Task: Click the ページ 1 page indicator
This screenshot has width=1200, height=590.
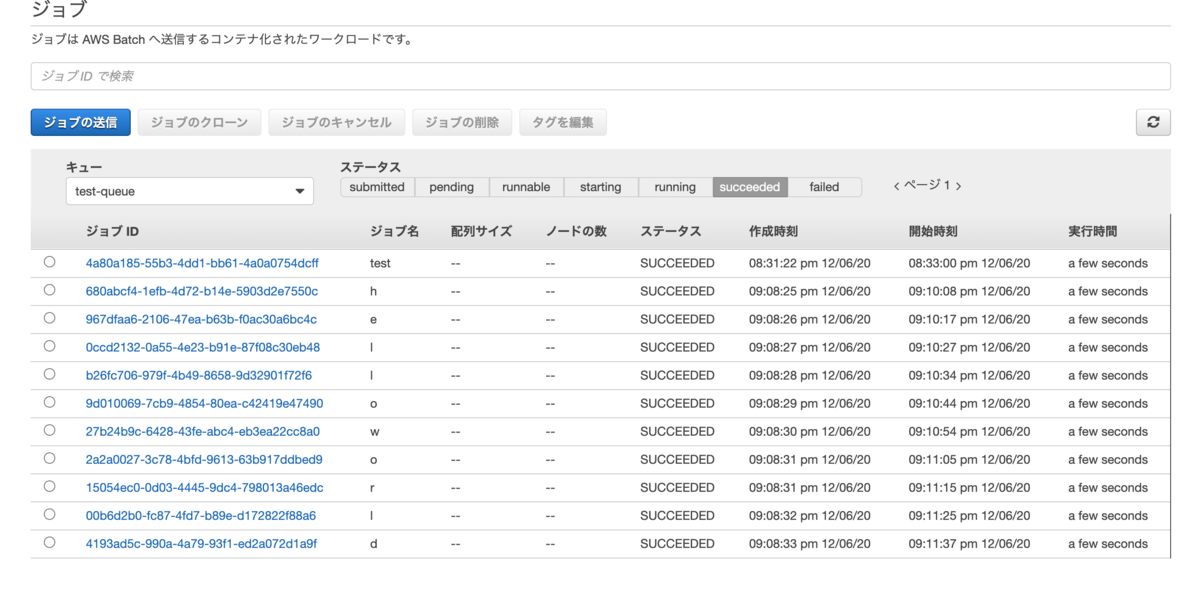Action: click(x=927, y=186)
